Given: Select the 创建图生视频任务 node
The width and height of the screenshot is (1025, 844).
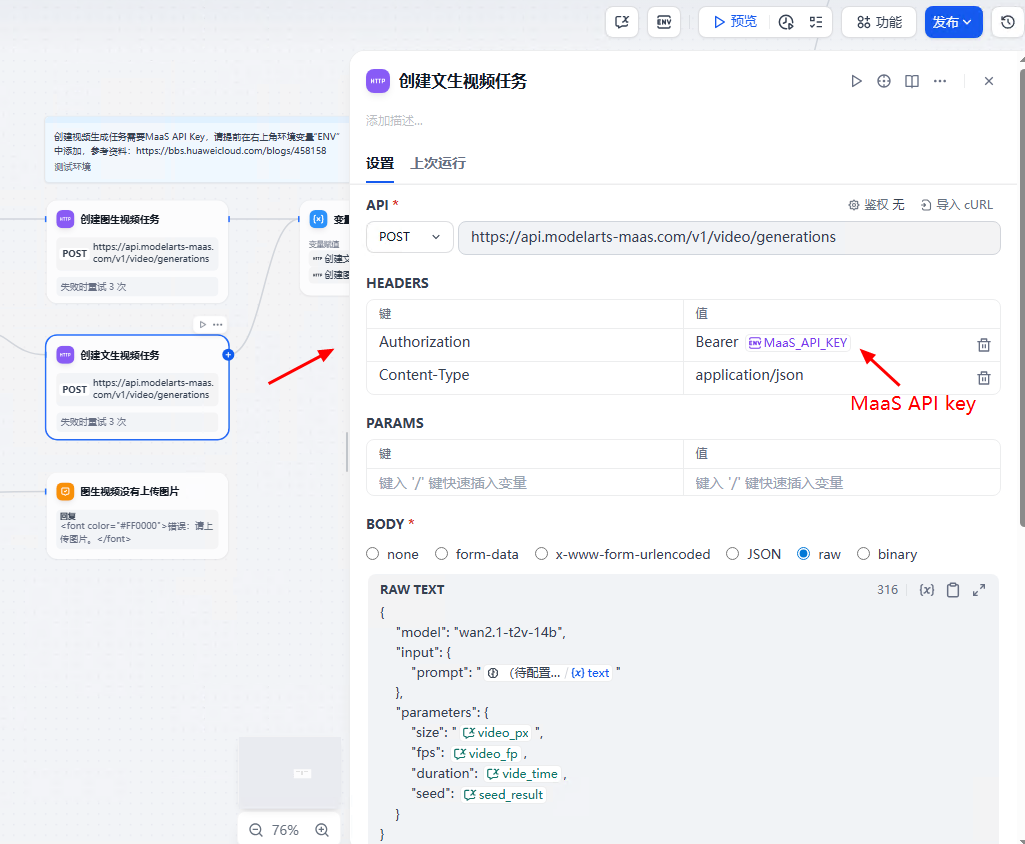Looking at the screenshot, I should pyautogui.click(x=137, y=252).
